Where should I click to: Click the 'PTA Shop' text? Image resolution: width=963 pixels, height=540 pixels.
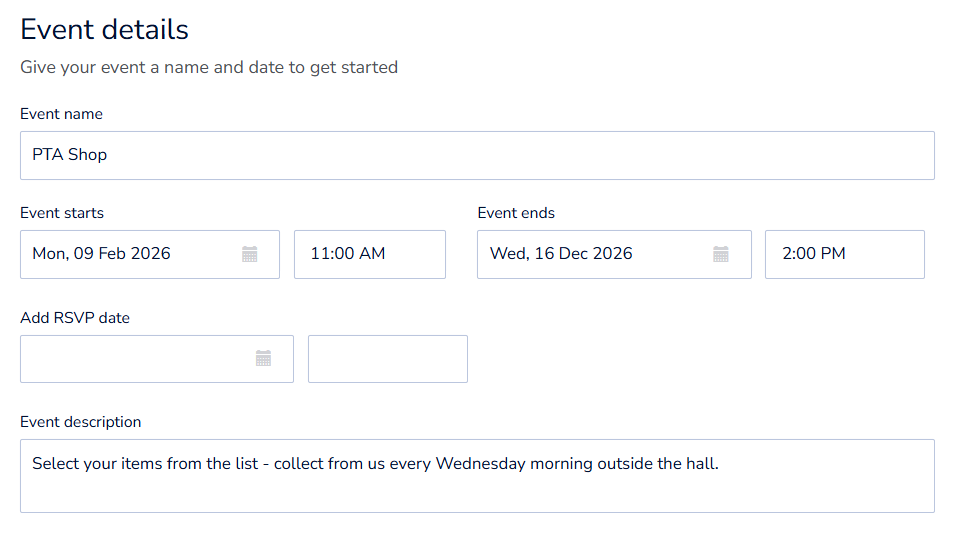[x=70, y=155]
